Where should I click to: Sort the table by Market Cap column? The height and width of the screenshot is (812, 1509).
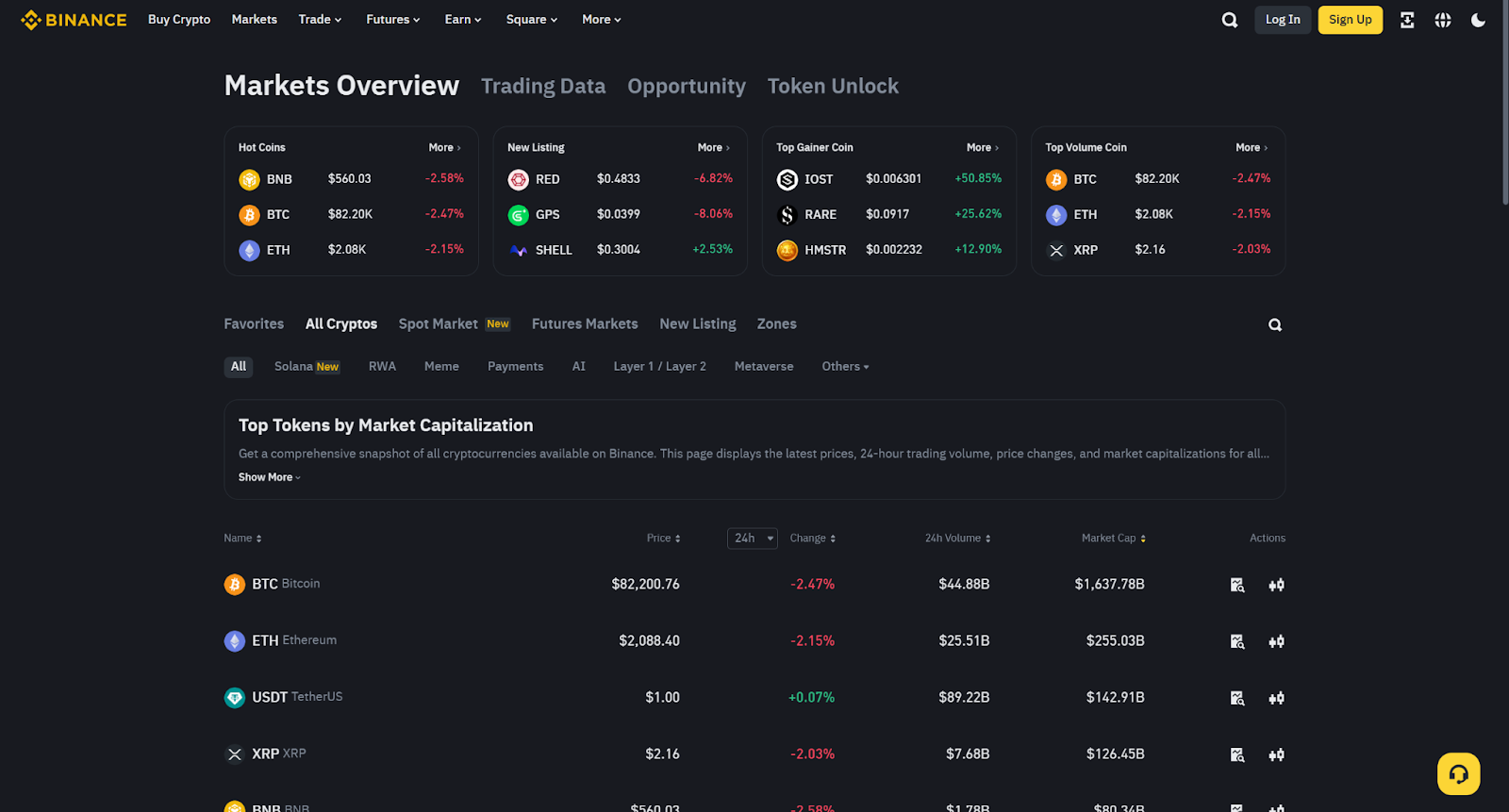tap(1114, 538)
